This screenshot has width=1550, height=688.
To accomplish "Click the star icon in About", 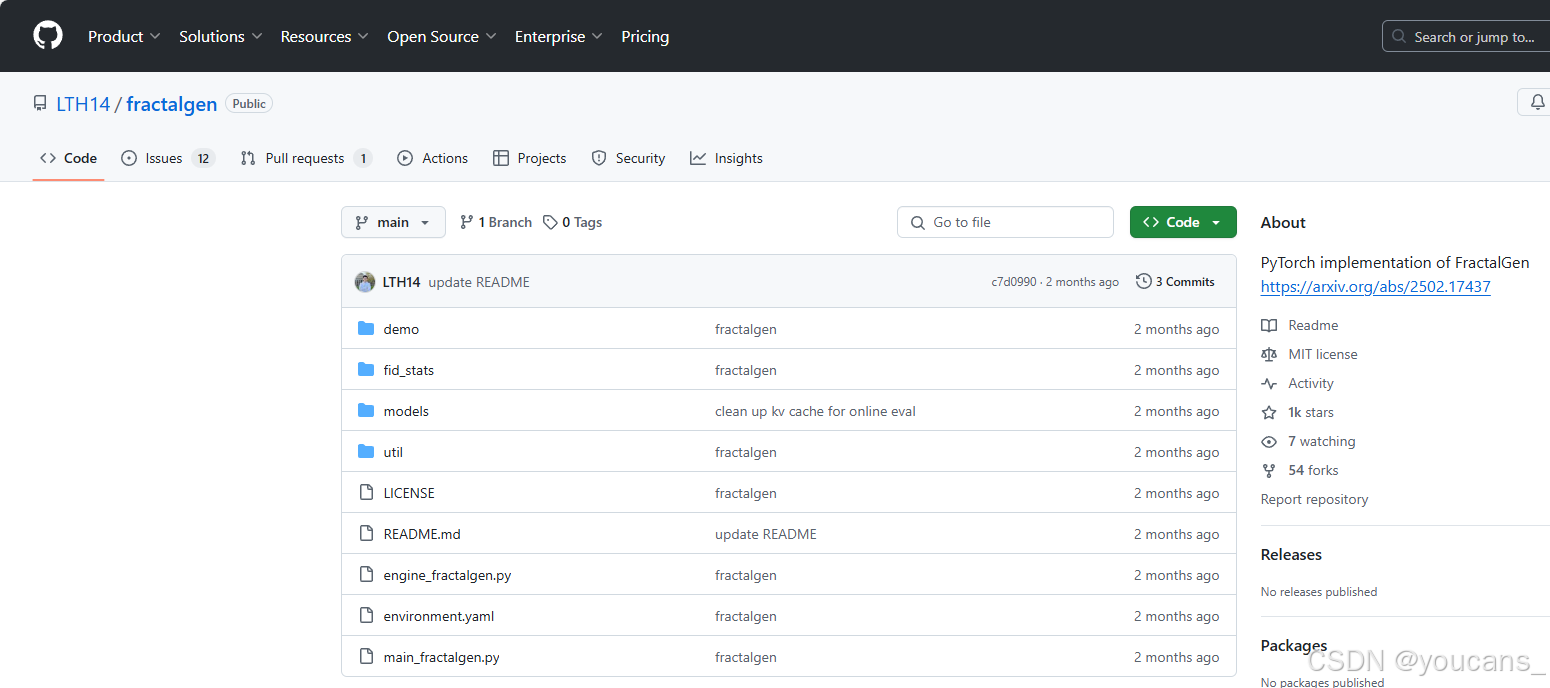I will (1269, 412).
